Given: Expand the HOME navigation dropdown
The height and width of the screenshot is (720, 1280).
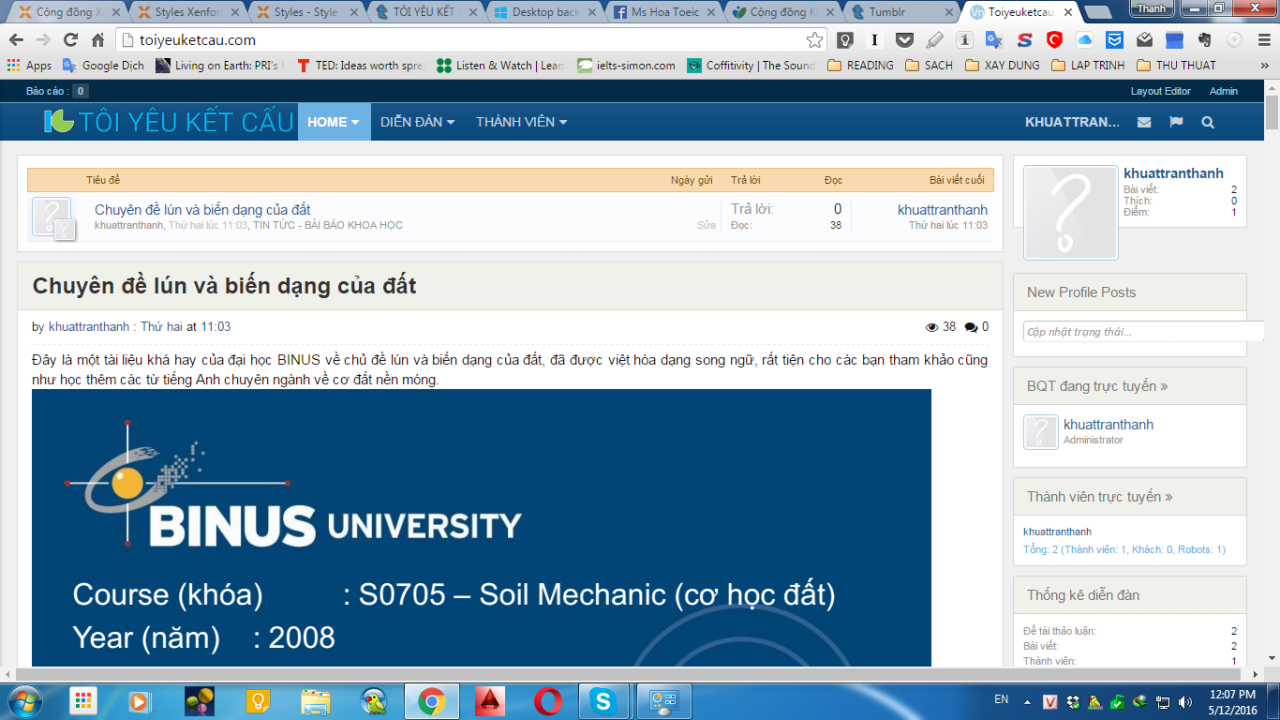Looking at the screenshot, I should pyautogui.click(x=333, y=122).
